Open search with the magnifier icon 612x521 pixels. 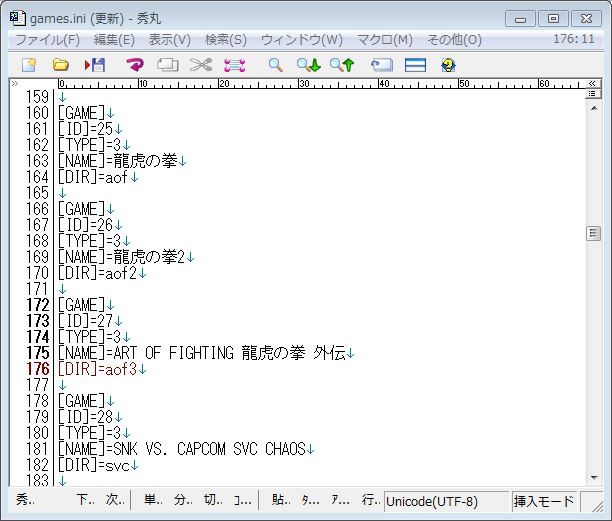coord(276,65)
